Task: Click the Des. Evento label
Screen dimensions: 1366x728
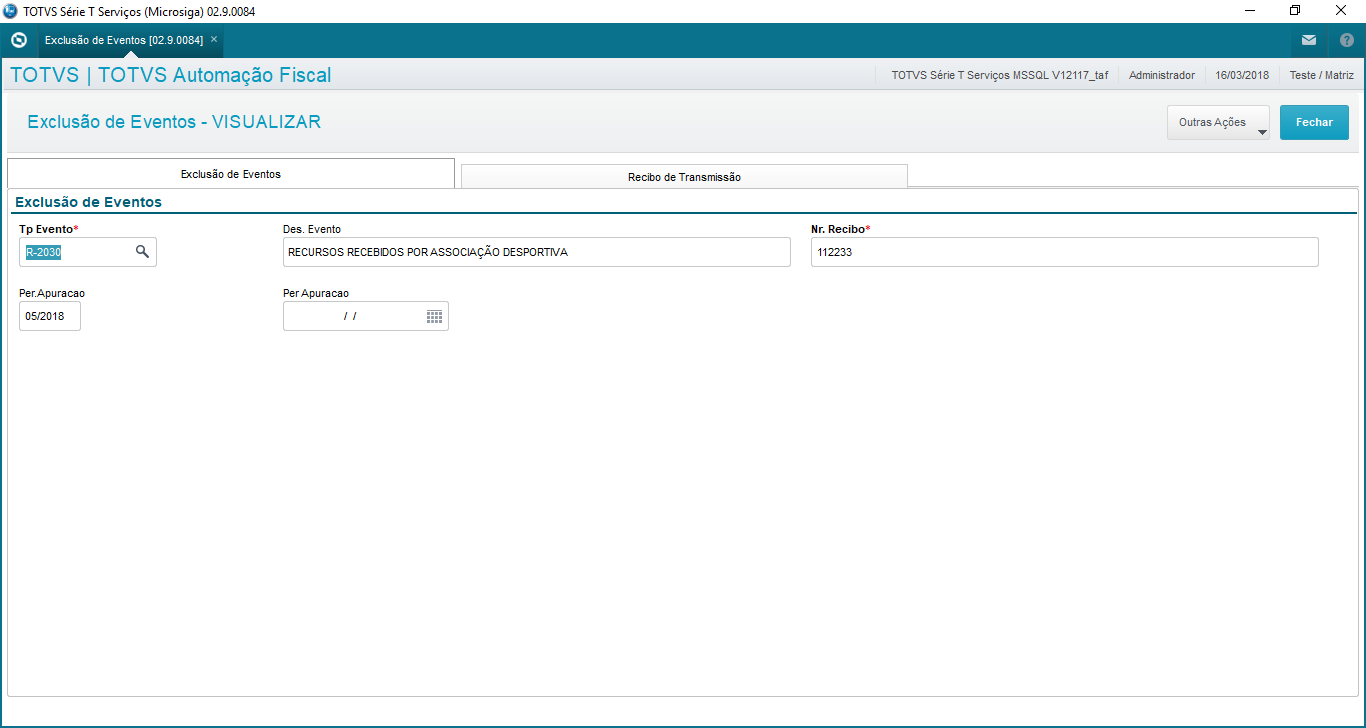Action: coord(312,229)
